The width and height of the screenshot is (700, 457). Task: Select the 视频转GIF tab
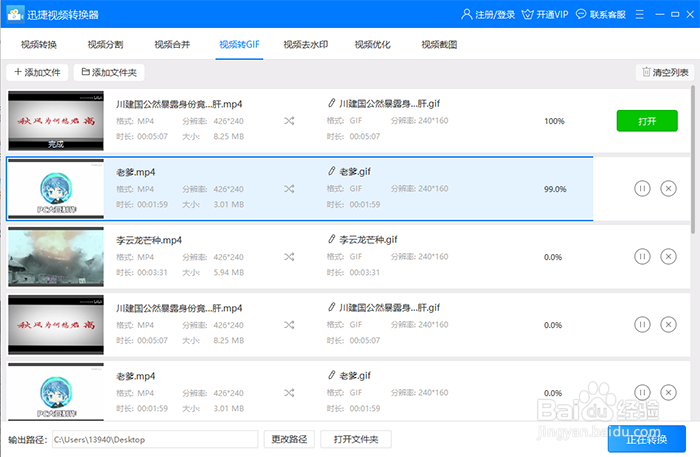[x=239, y=44]
